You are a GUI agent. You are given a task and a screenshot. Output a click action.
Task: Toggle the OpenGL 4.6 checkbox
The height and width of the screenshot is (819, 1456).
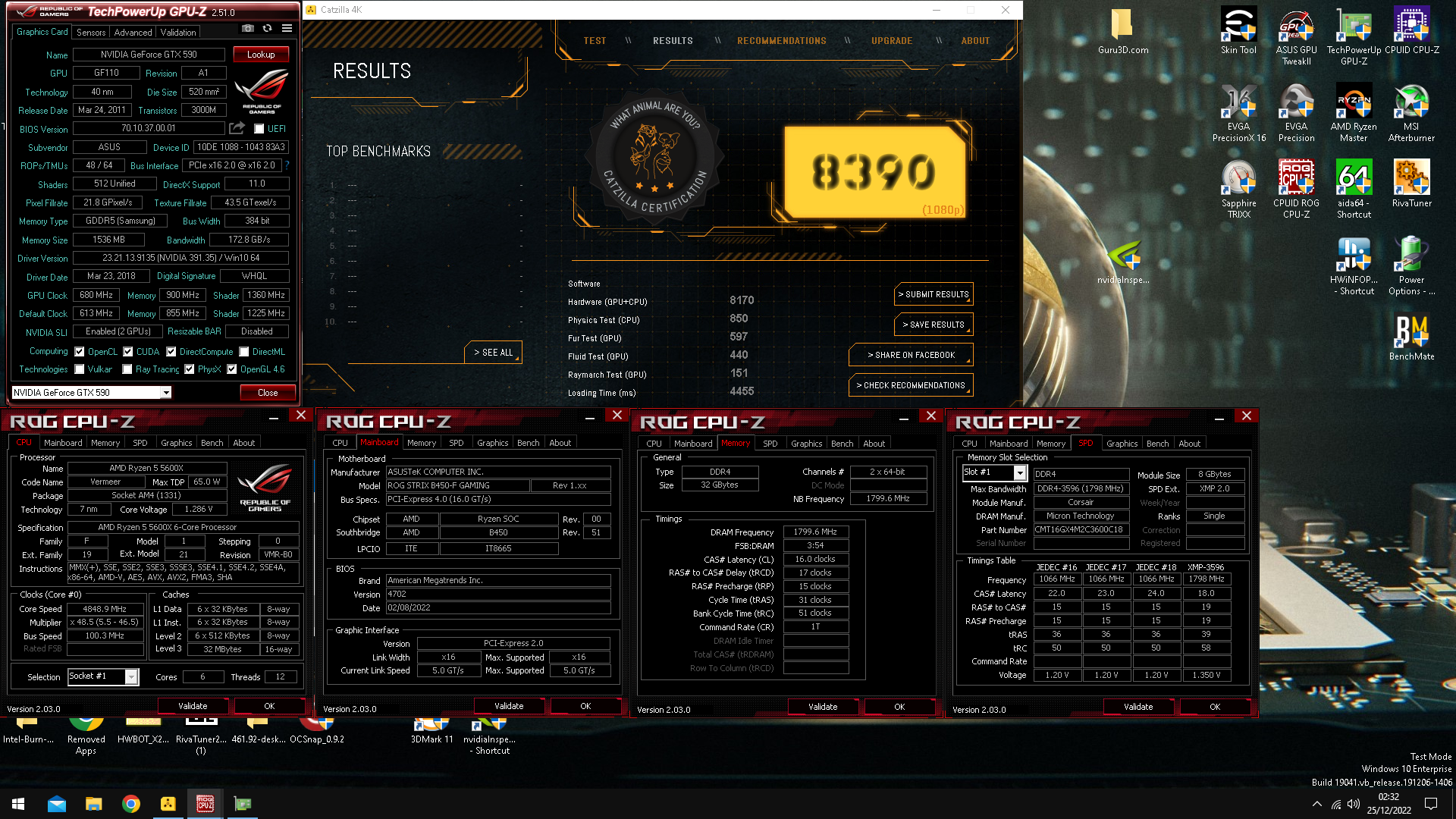pyautogui.click(x=232, y=369)
